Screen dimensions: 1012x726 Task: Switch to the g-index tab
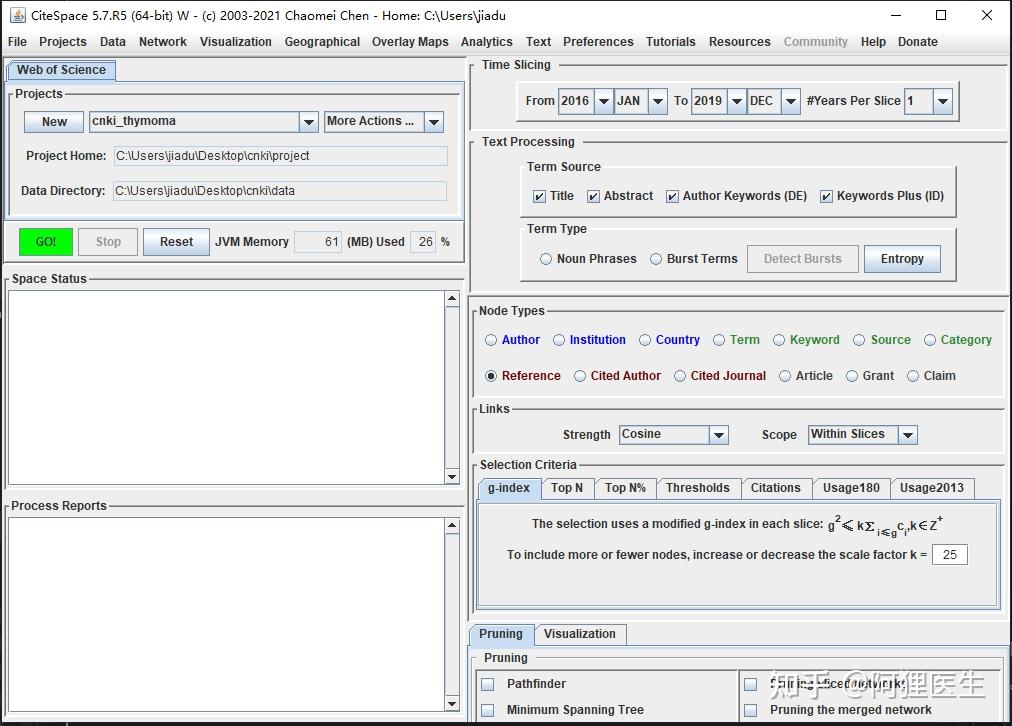click(x=509, y=489)
